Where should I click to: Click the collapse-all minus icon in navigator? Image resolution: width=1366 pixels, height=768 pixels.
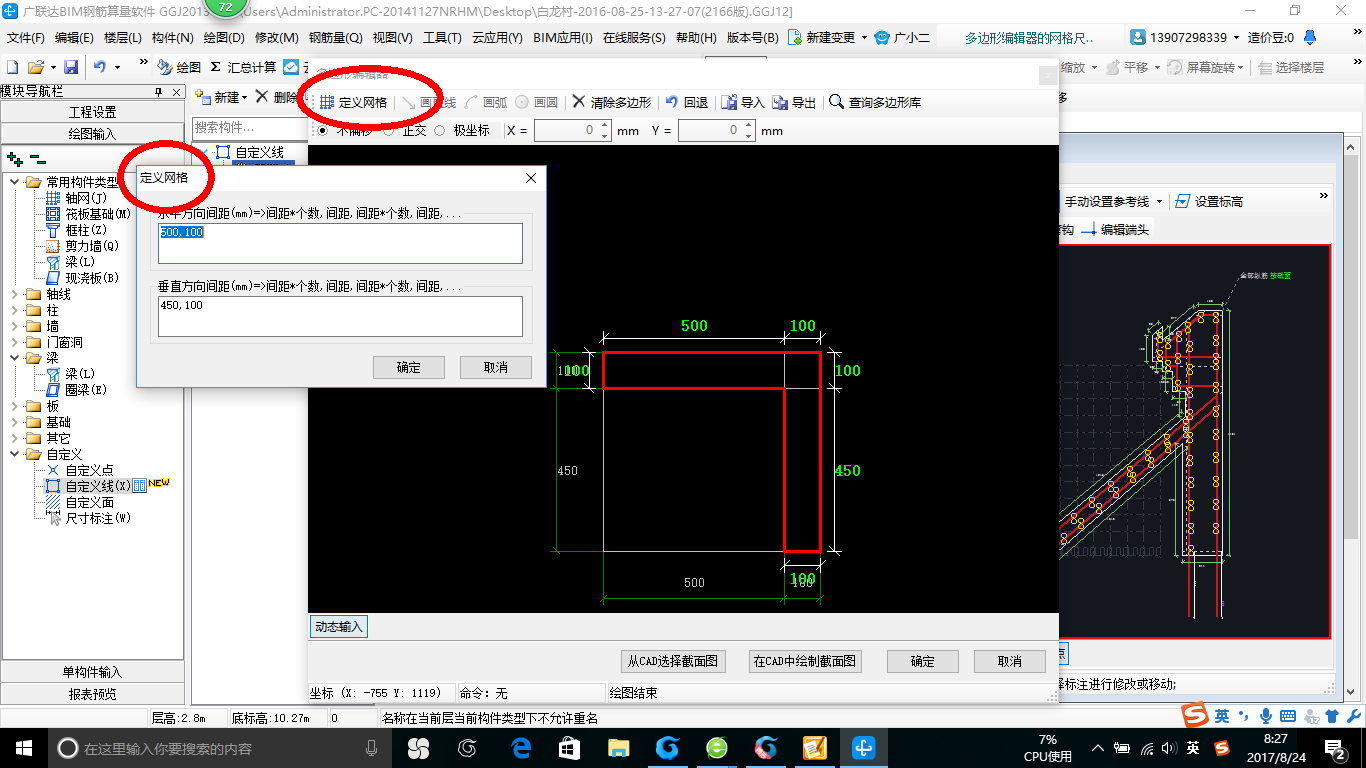pyautogui.click(x=37, y=158)
